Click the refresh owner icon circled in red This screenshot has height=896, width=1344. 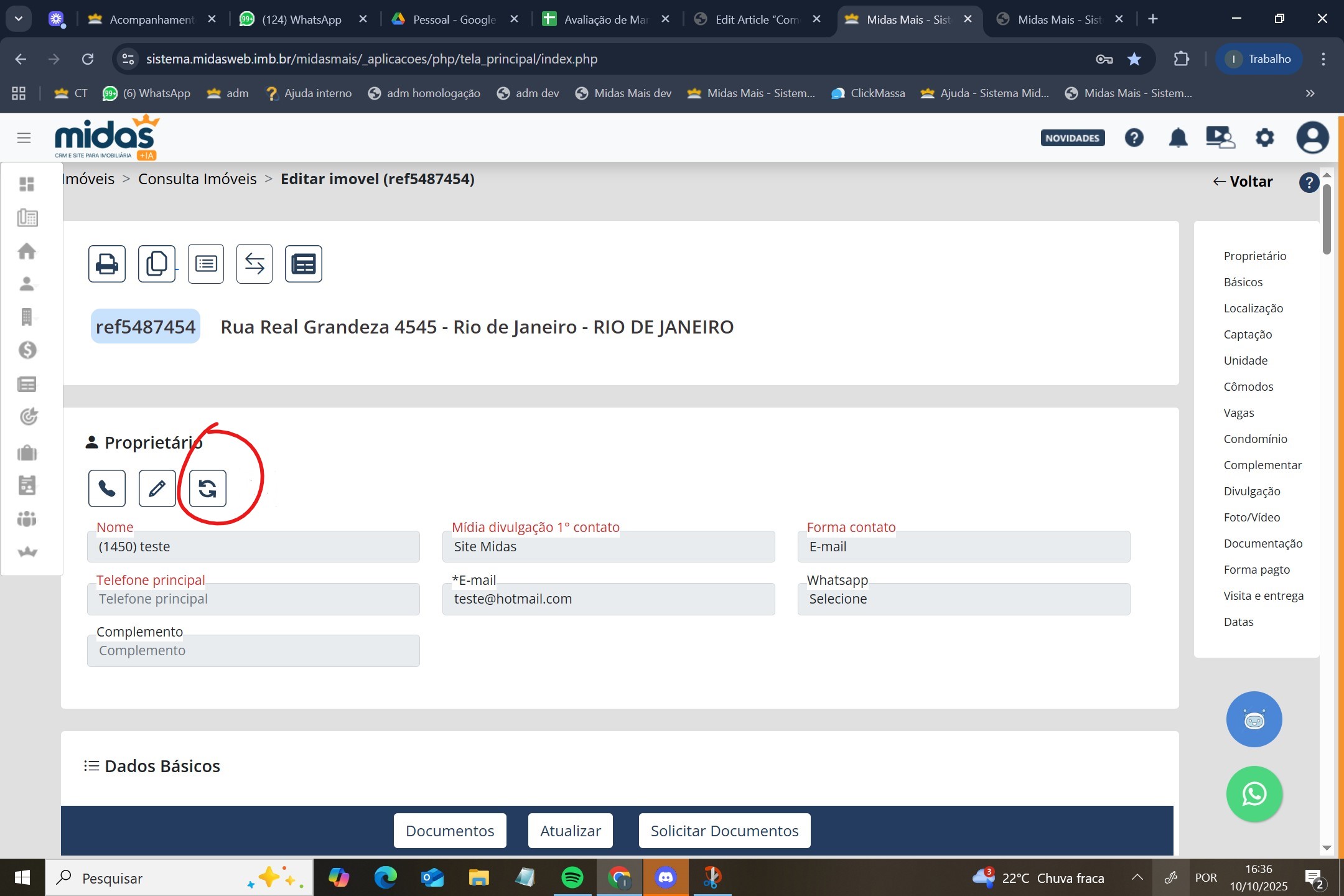(207, 488)
